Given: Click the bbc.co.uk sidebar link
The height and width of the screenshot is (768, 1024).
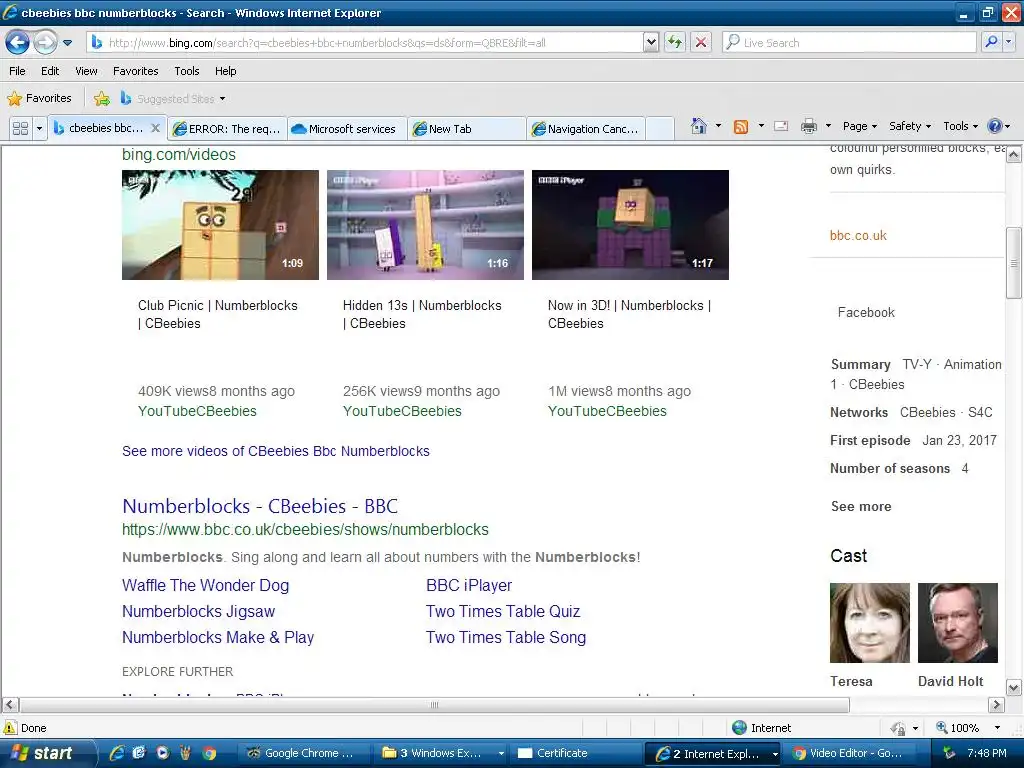Looking at the screenshot, I should [858, 236].
